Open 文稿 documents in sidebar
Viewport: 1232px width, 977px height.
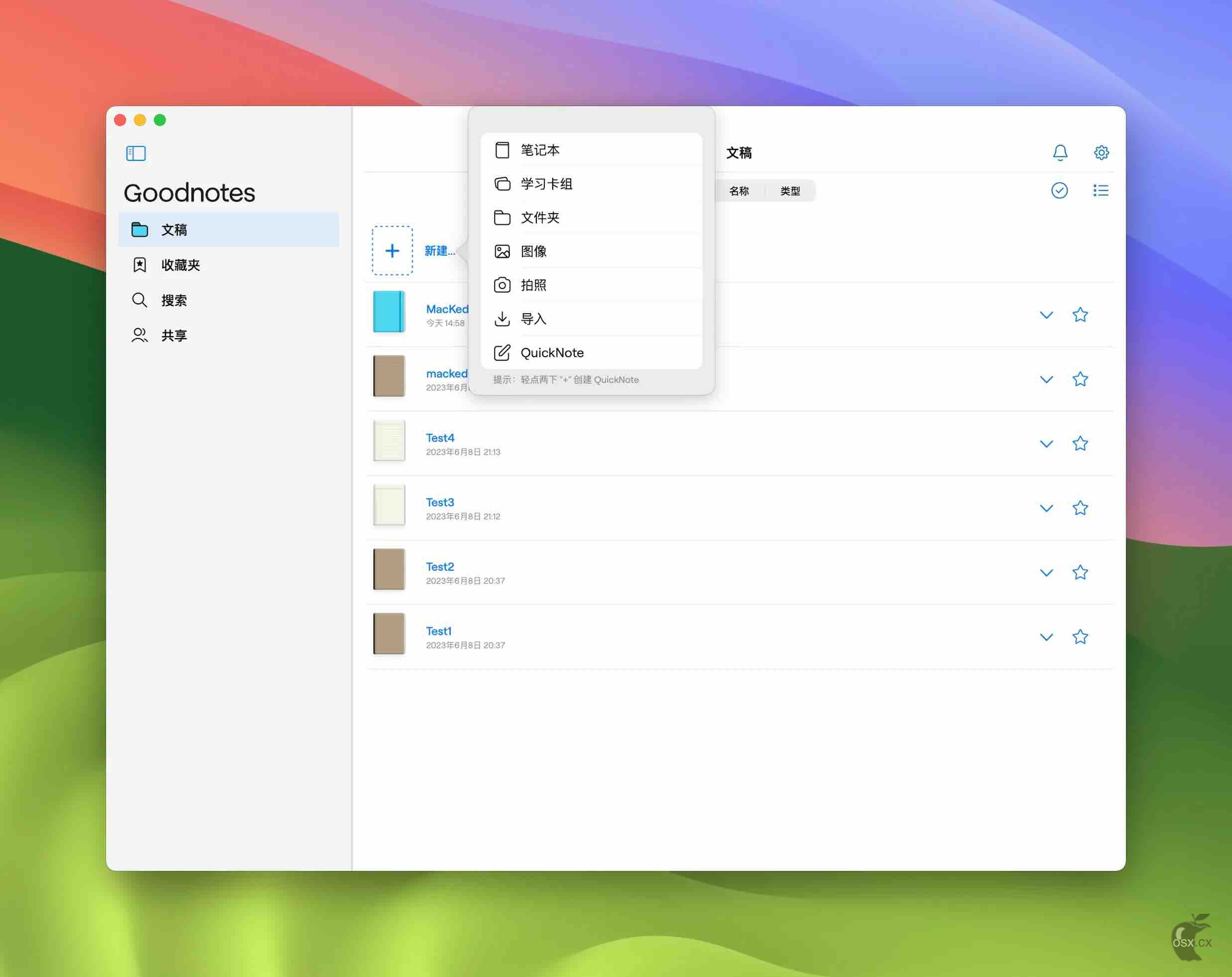[229, 230]
